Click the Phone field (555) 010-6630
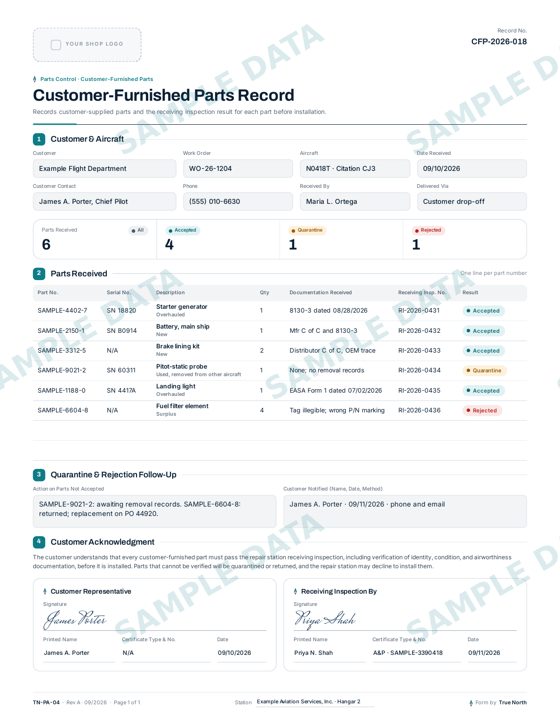 (238, 202)
